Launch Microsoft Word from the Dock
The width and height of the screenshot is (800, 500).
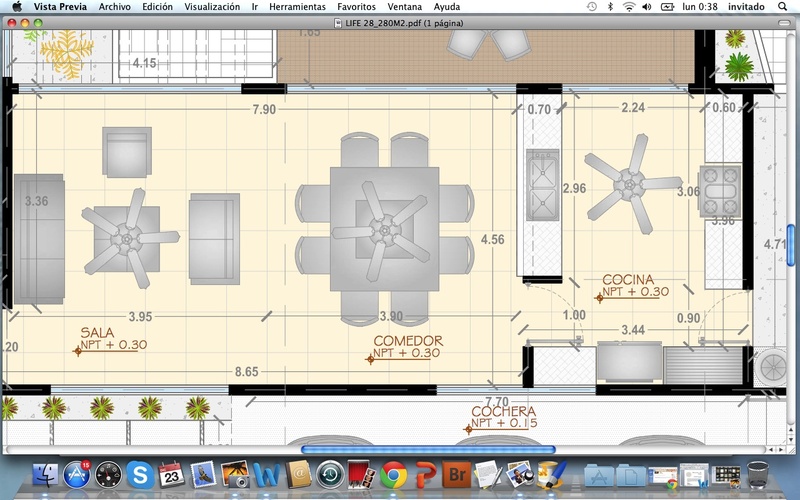266,474
